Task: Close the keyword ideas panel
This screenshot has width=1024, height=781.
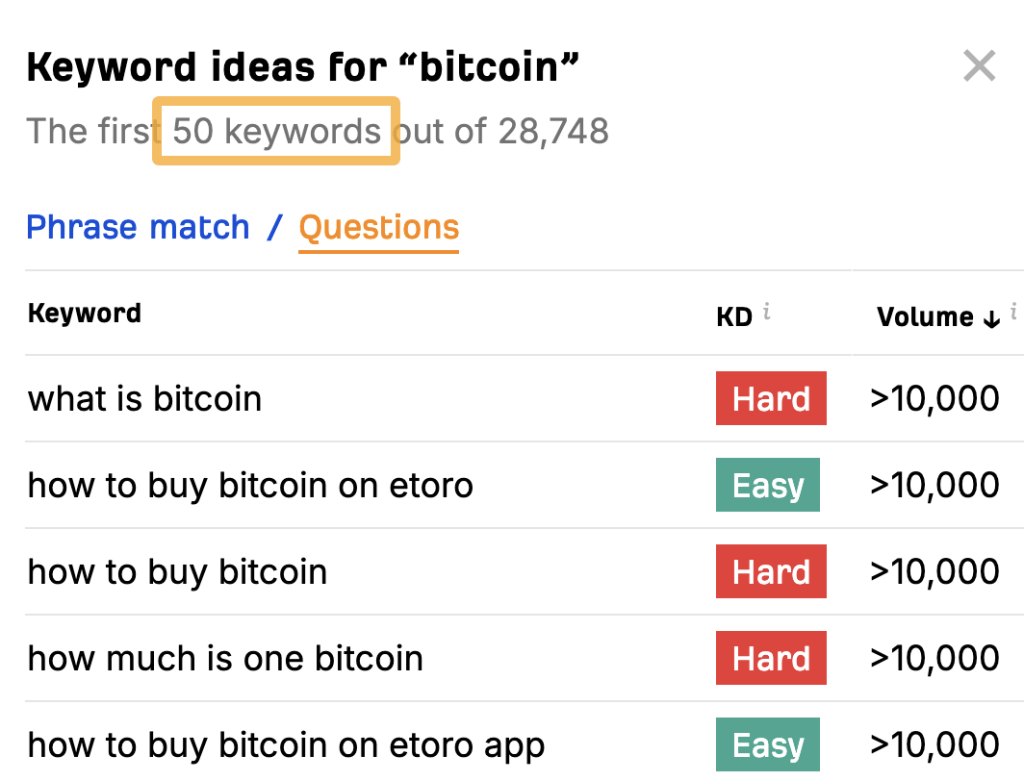Action: pyautogui.click(x=979, y=67)
